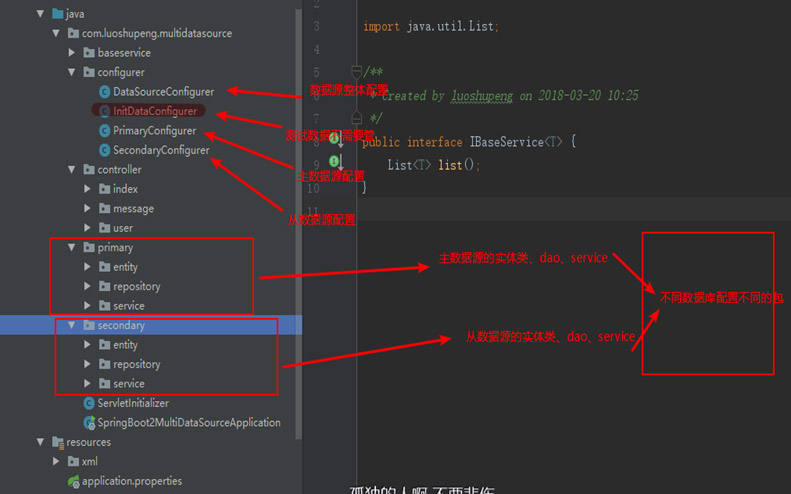The width and height of the screenshot is (791, 494).
Task: Click the xml folder icon
Action: click(x=73, y=461)
